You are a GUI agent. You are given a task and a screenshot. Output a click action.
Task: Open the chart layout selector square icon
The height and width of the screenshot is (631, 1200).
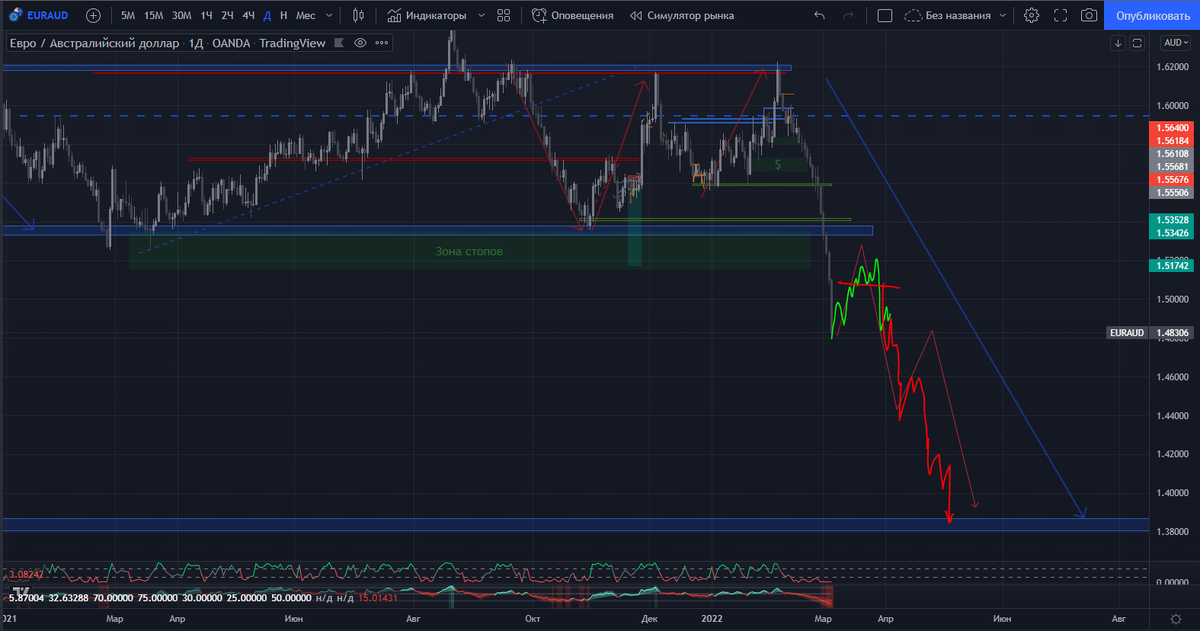tap(884, 15)
